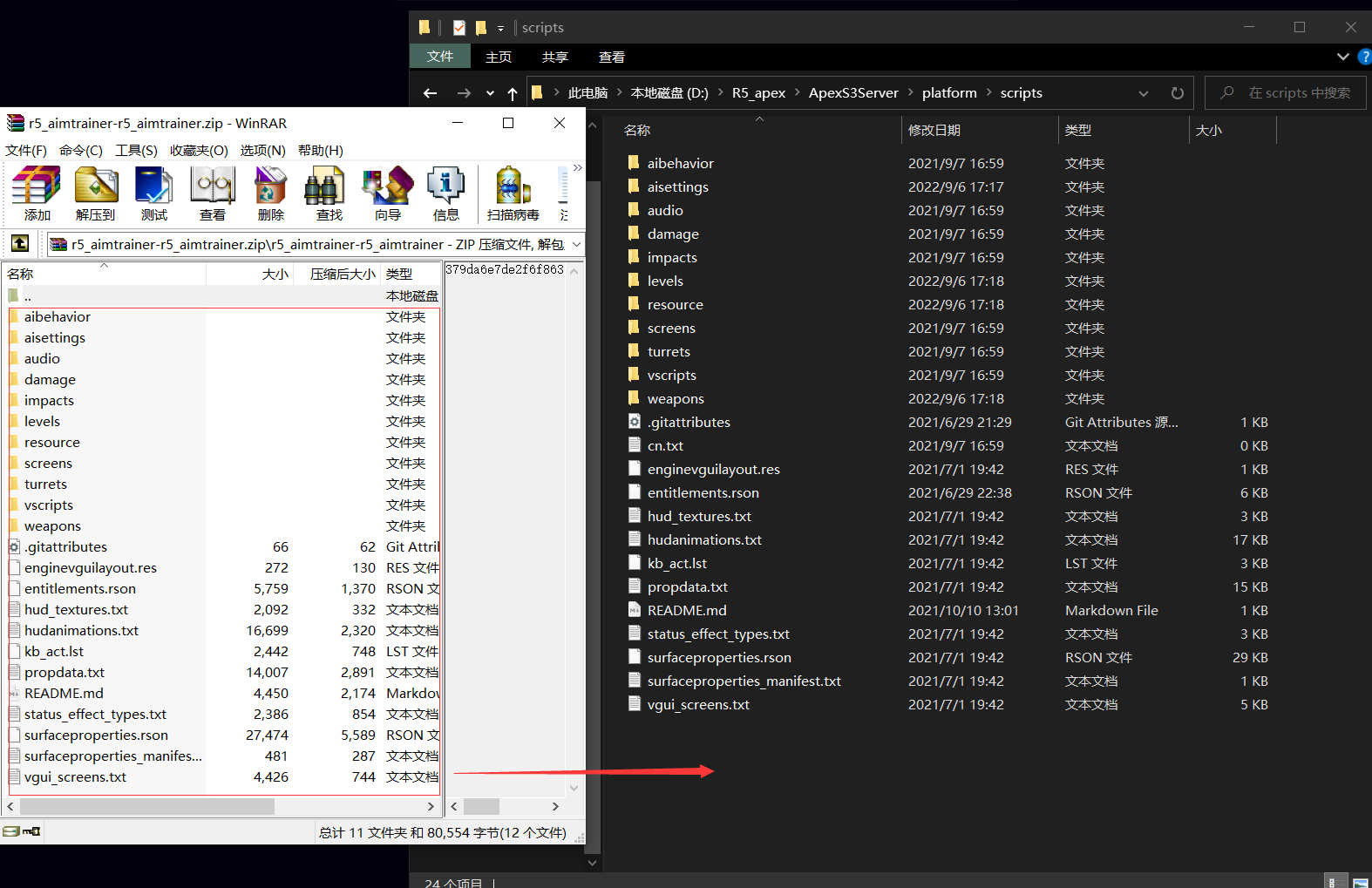
Task: Click 本地磁盘 (D:) in breadcrumb
Action: (669, 93)
